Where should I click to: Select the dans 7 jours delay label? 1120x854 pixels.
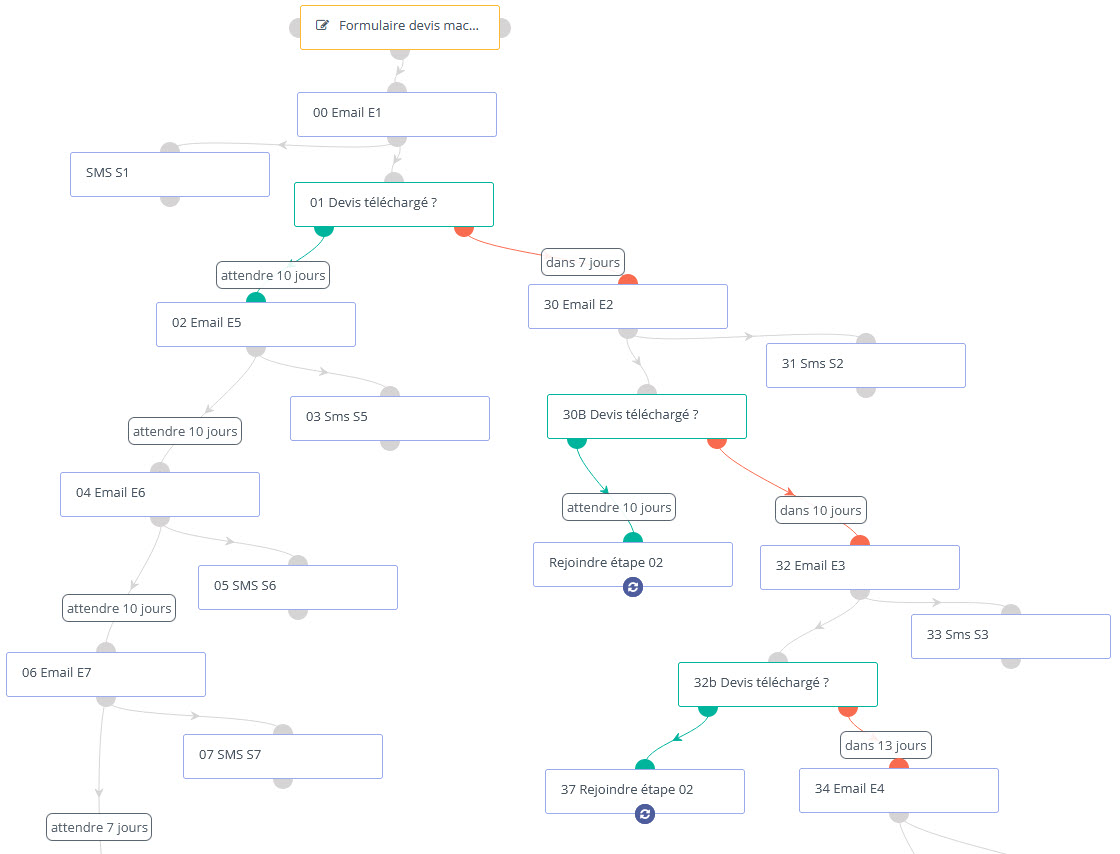[x=583, y=262]
